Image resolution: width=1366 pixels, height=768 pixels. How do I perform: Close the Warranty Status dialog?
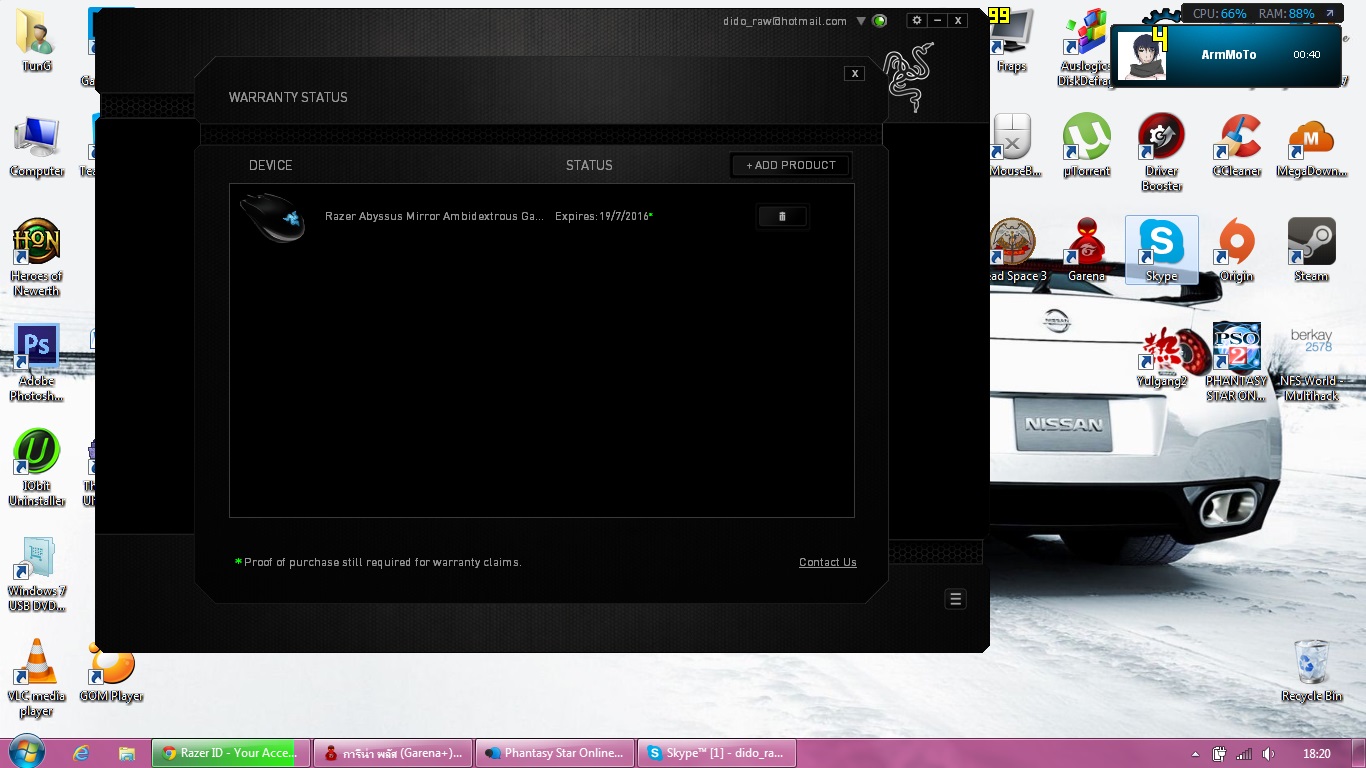click(854, 73)
